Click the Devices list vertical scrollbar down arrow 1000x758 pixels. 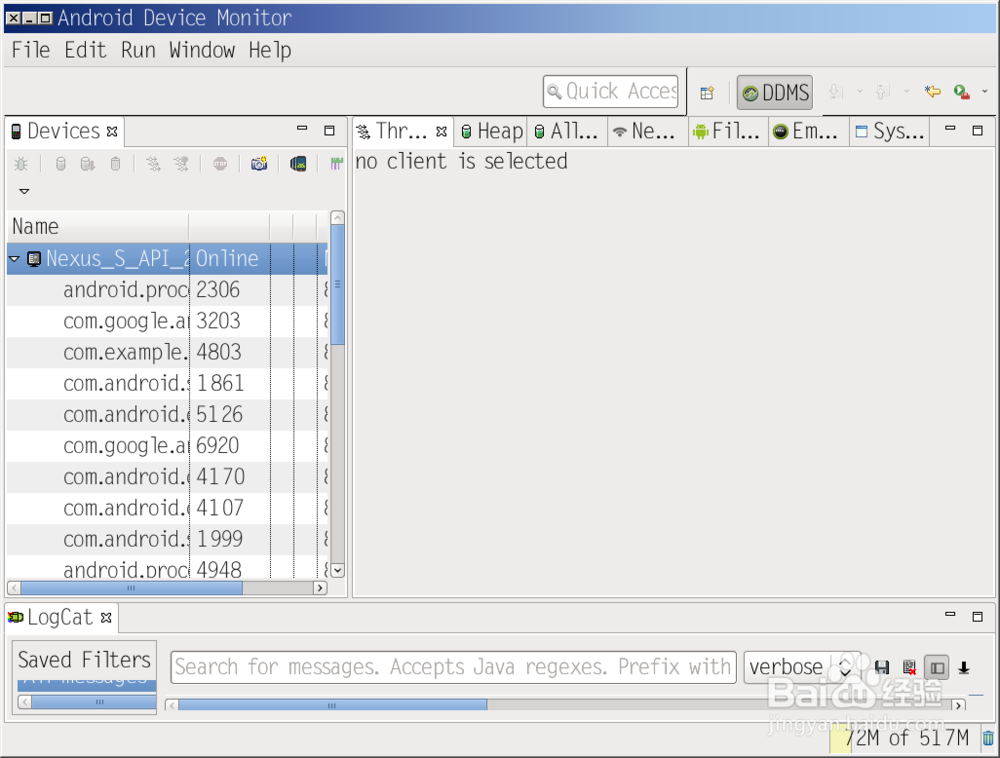[x=338, y=570]
